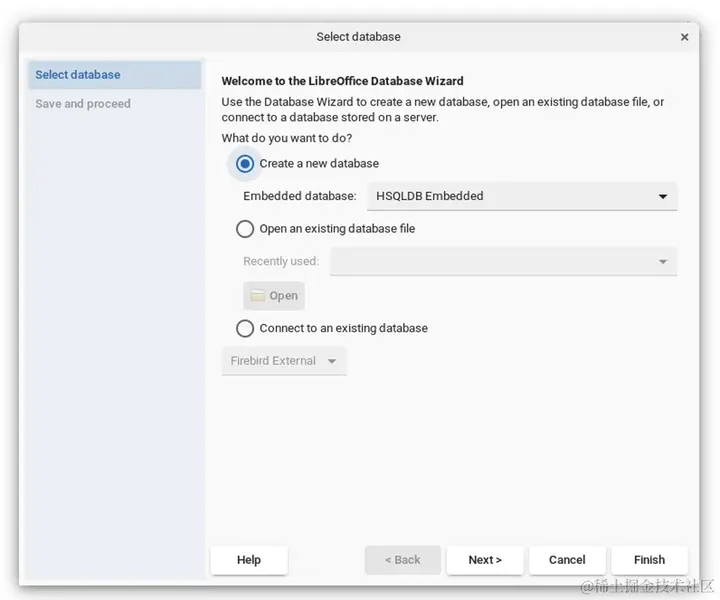Viewport: 720px width, 600px height.
Task: Click the Embedded database: label
Action: tap(300, 196)
